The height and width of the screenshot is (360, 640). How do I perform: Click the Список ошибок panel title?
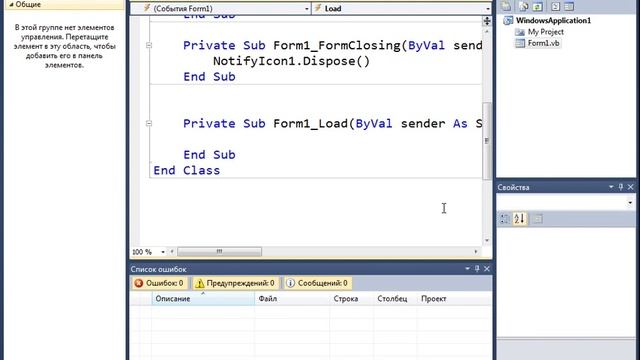pos(158,269)
